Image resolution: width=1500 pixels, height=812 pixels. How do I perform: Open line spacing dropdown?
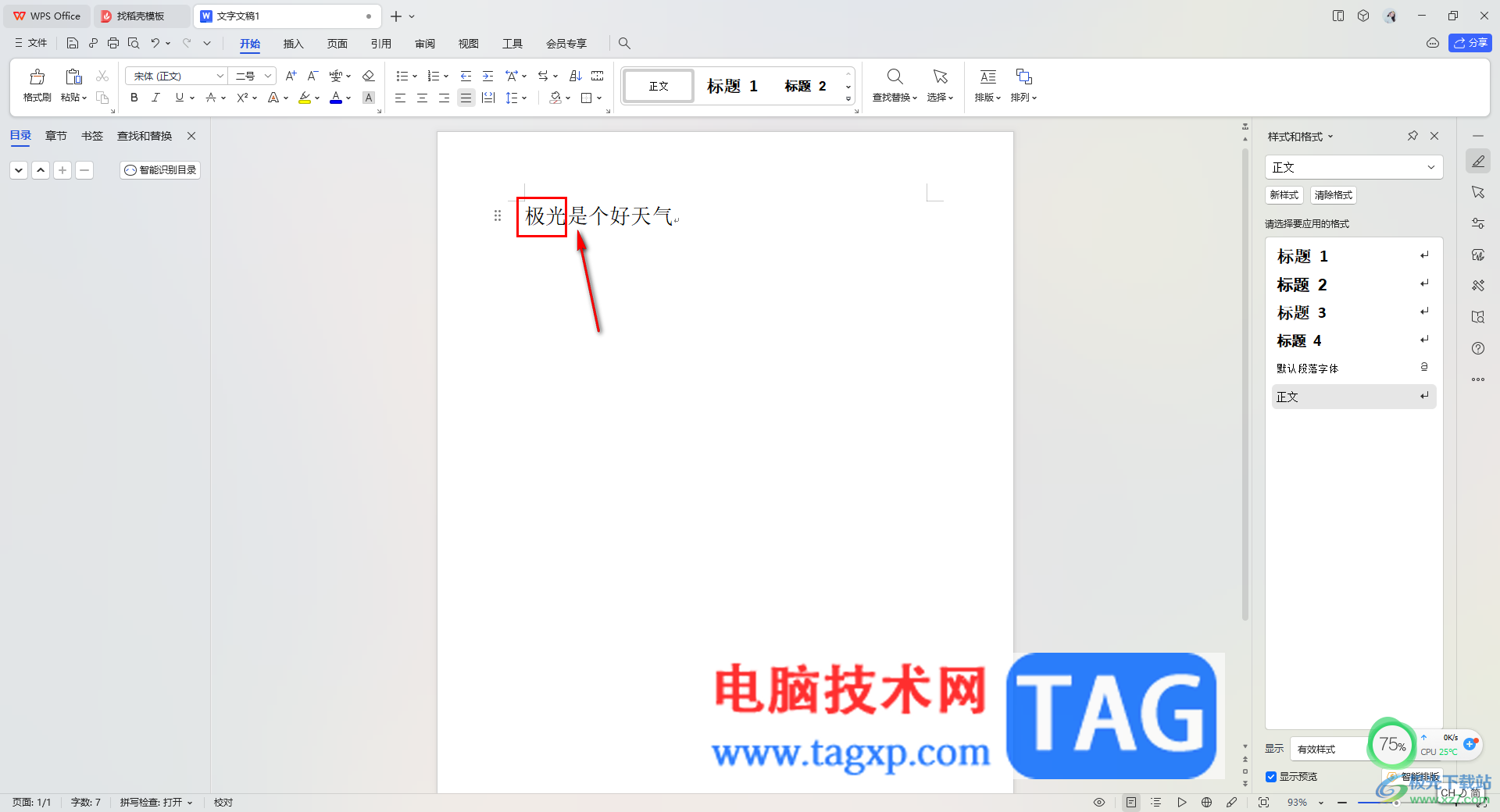pos(525,98)
